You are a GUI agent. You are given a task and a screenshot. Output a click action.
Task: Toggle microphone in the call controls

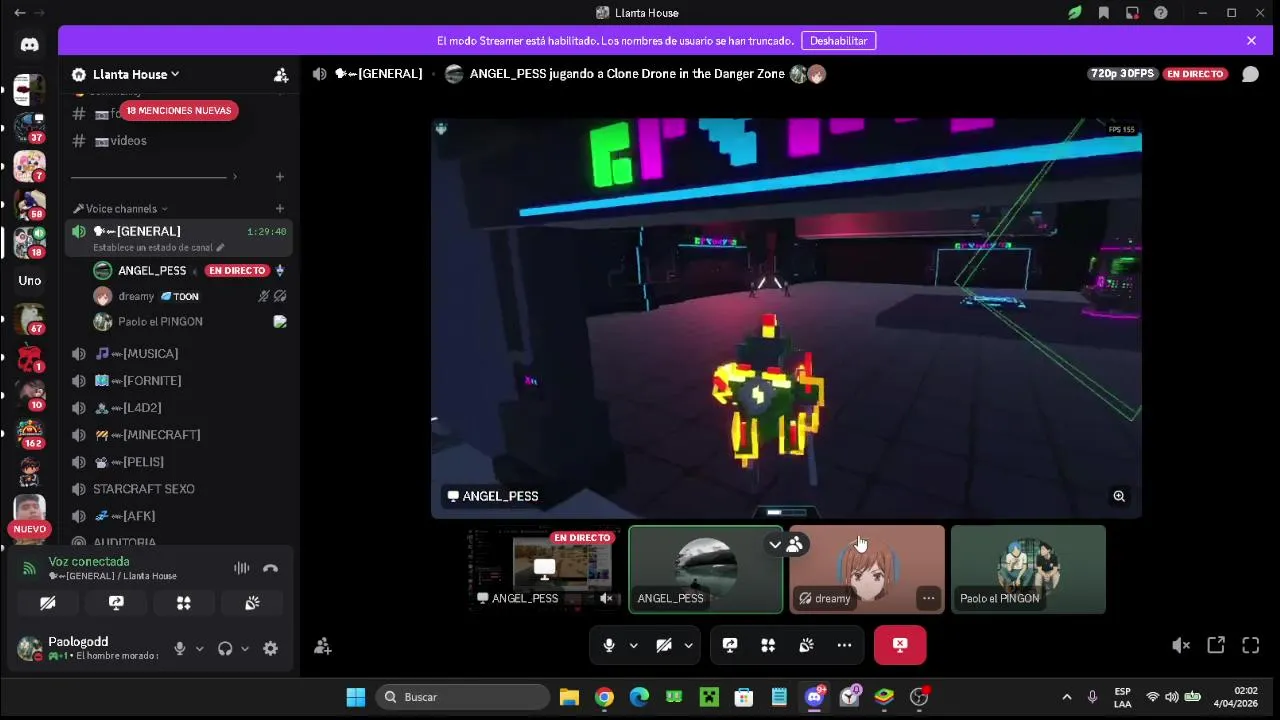(609, 646)
